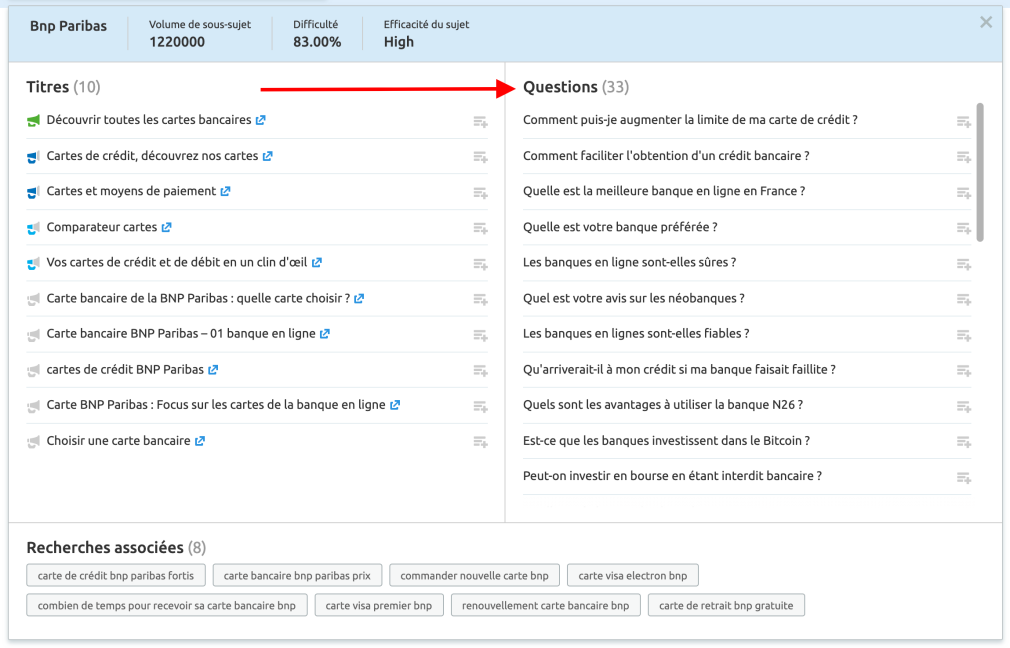Open external link for 'Cartes de crédit, découvrez nos cartes'
The image size is (1010, 648).
[267, 156]
